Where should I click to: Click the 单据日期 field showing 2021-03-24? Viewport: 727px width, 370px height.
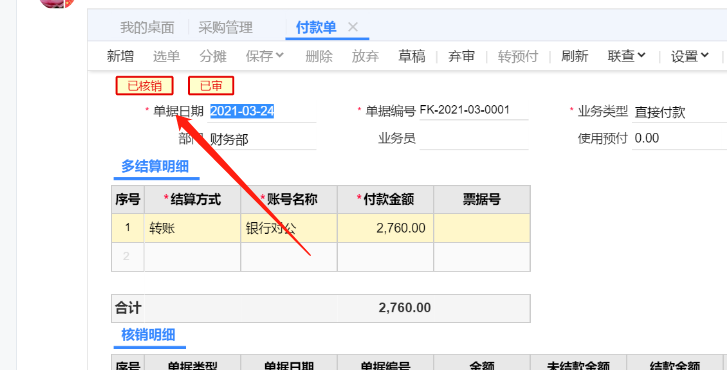[x=262, y=111]
